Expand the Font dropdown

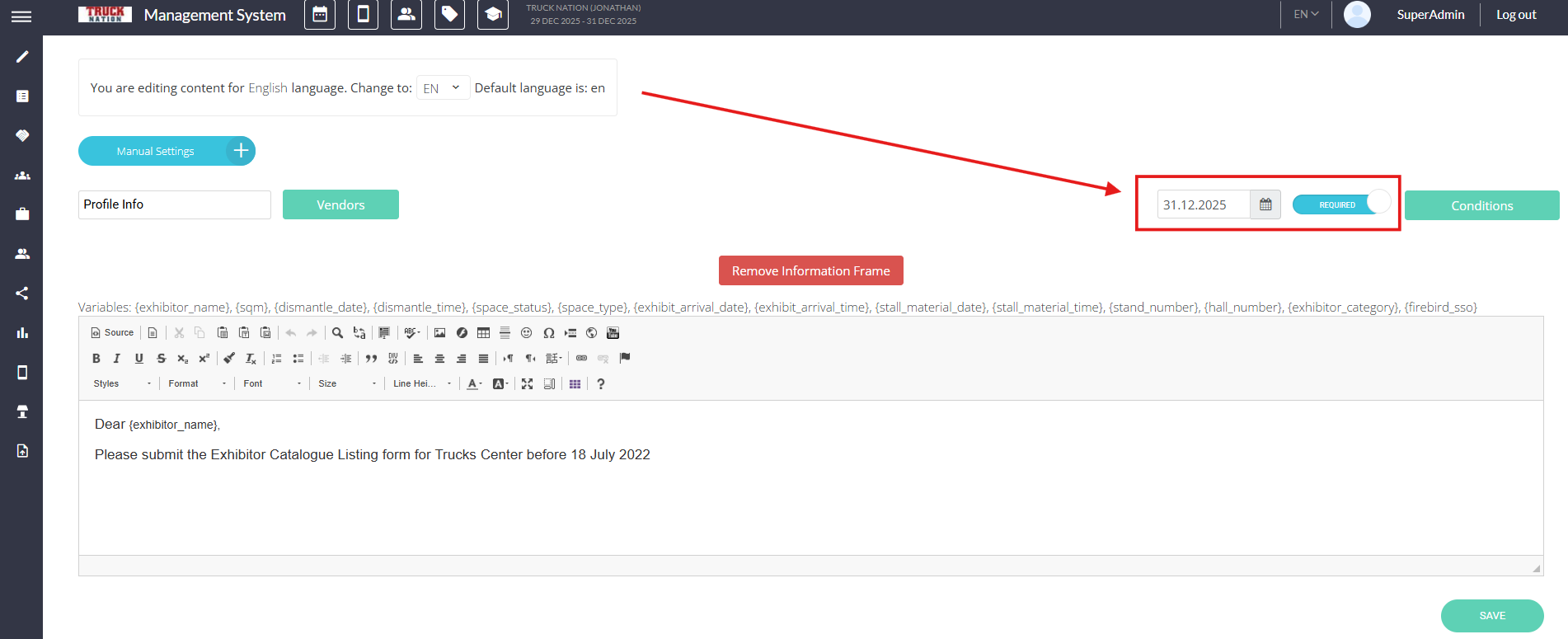coord(272,384)
